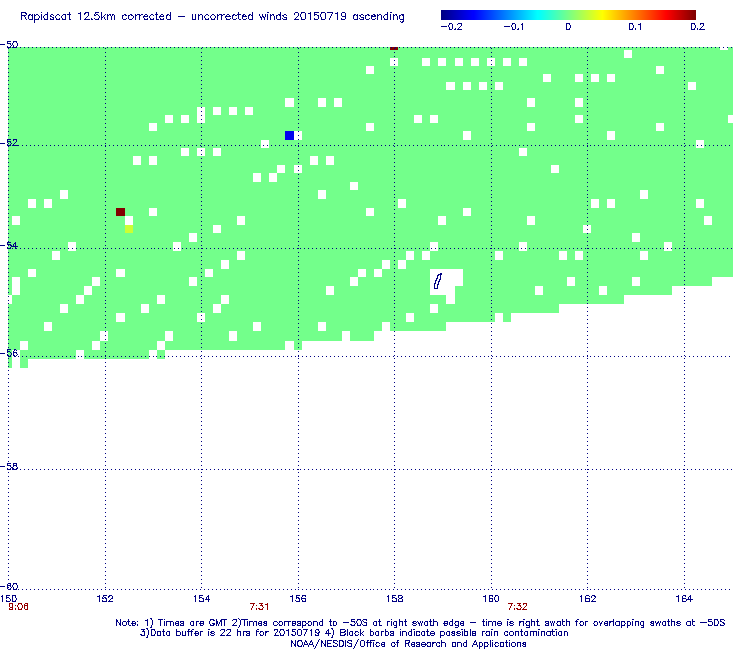Click the NOAA/NESDIS credit line

click(408, 643)
